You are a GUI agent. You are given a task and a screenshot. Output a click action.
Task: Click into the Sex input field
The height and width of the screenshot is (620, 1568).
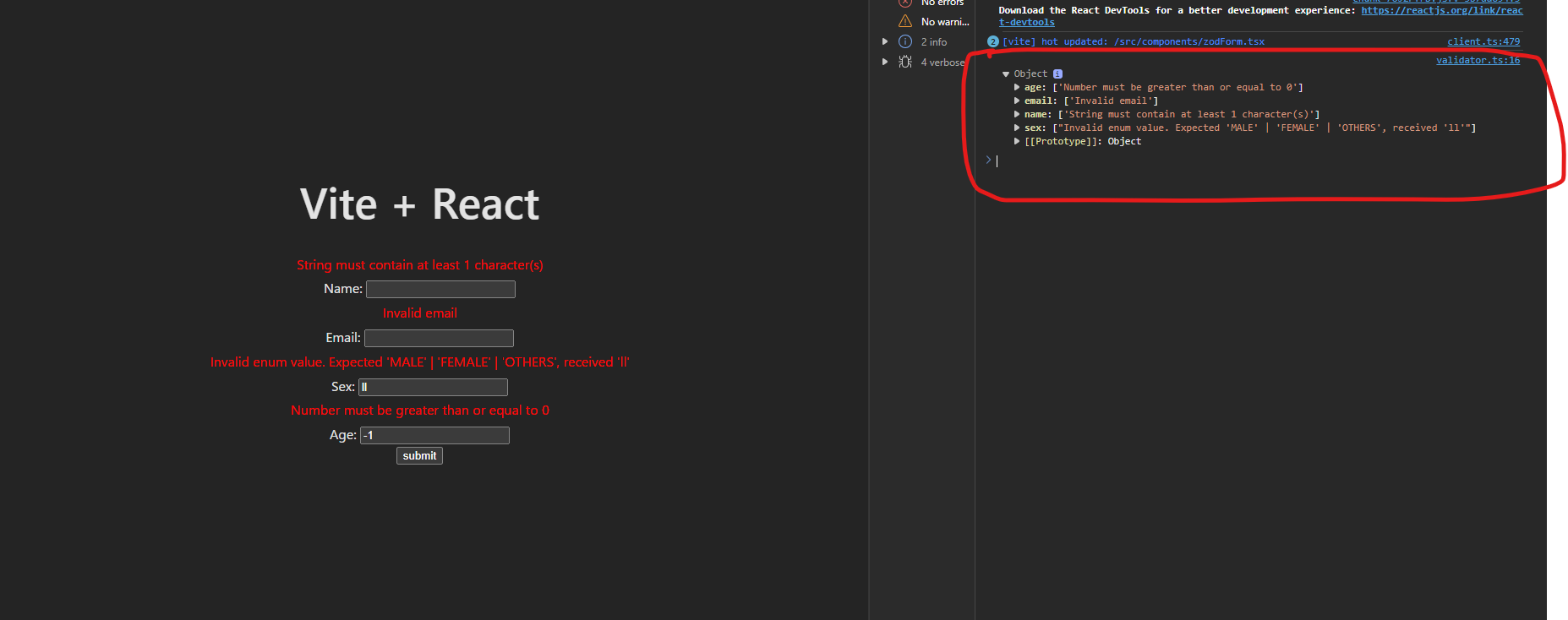433,388
